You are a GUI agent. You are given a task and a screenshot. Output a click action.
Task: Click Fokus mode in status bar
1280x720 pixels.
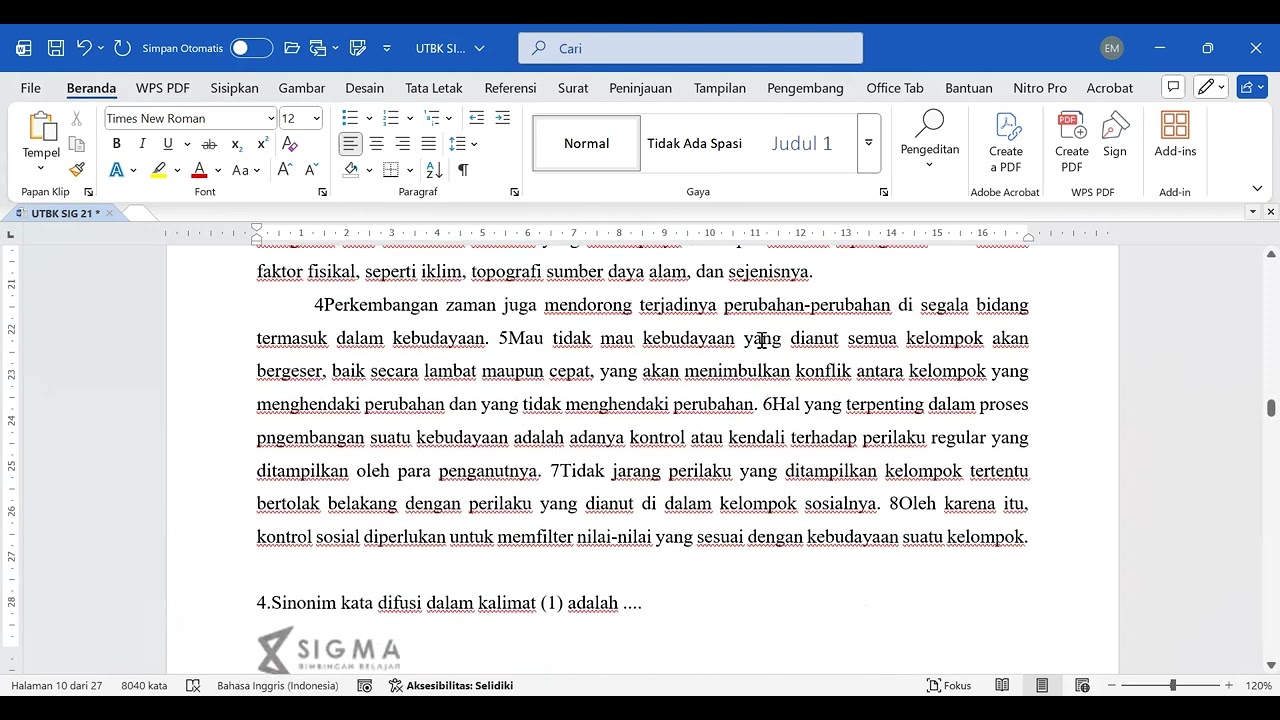click(x=949, y=686)
